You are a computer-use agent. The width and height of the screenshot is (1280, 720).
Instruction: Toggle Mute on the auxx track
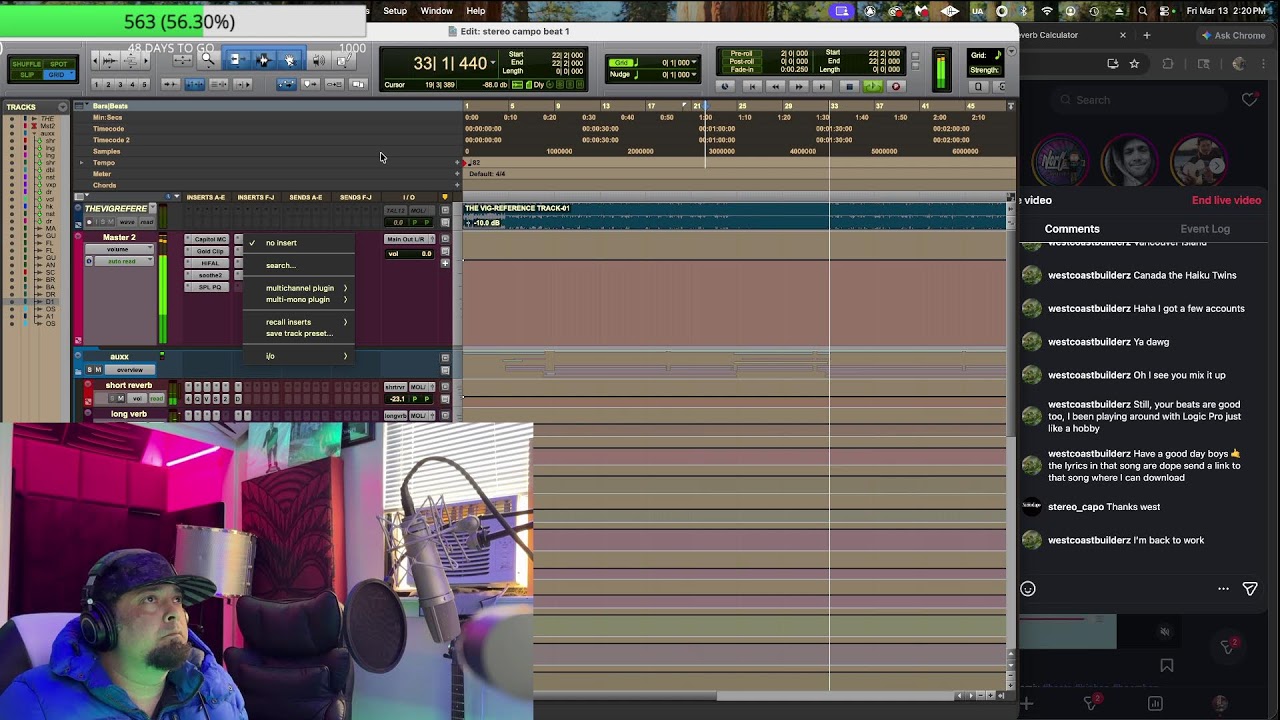click(98, 370)
